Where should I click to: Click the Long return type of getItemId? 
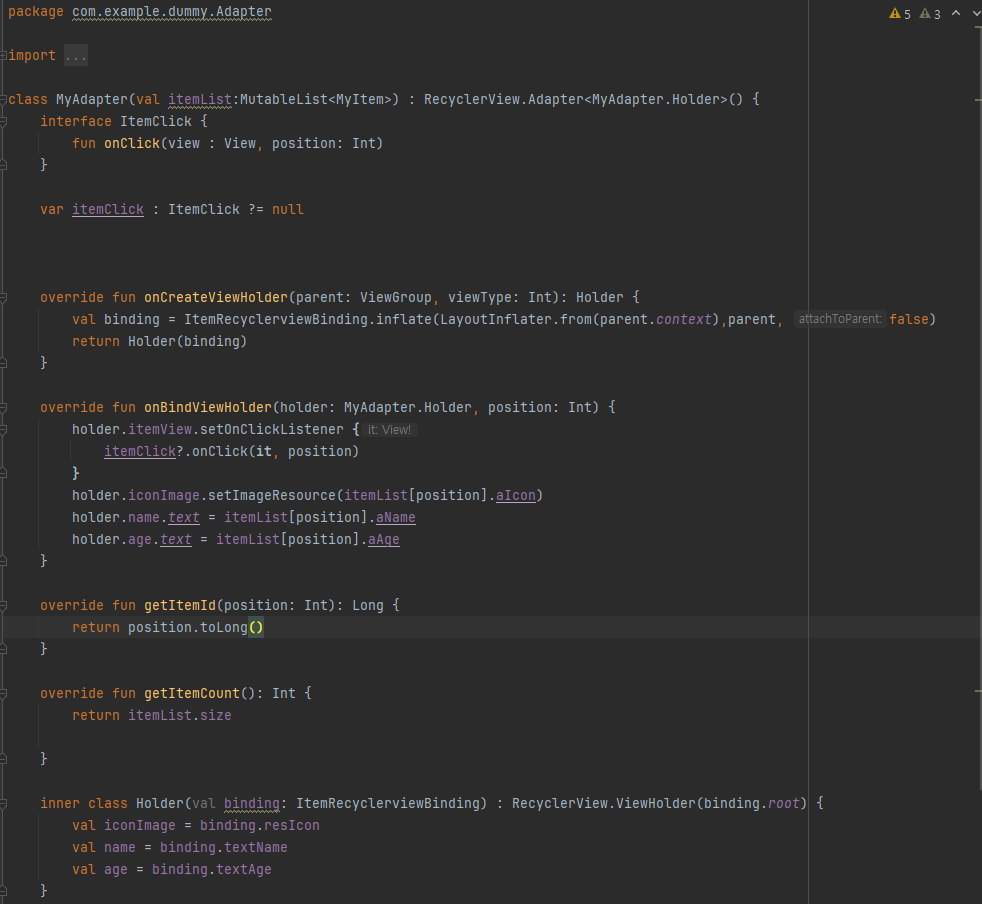coord(368,606)
